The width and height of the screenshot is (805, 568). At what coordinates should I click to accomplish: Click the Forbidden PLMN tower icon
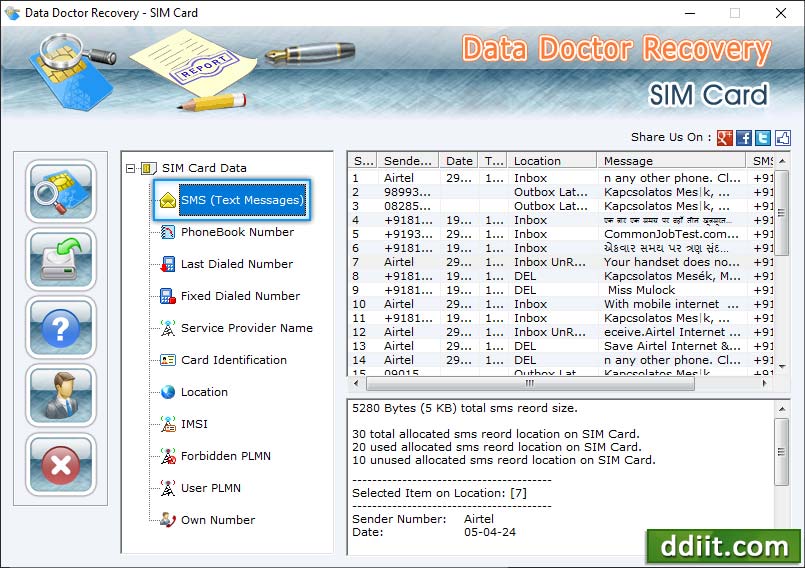click(x=168, y=456)
